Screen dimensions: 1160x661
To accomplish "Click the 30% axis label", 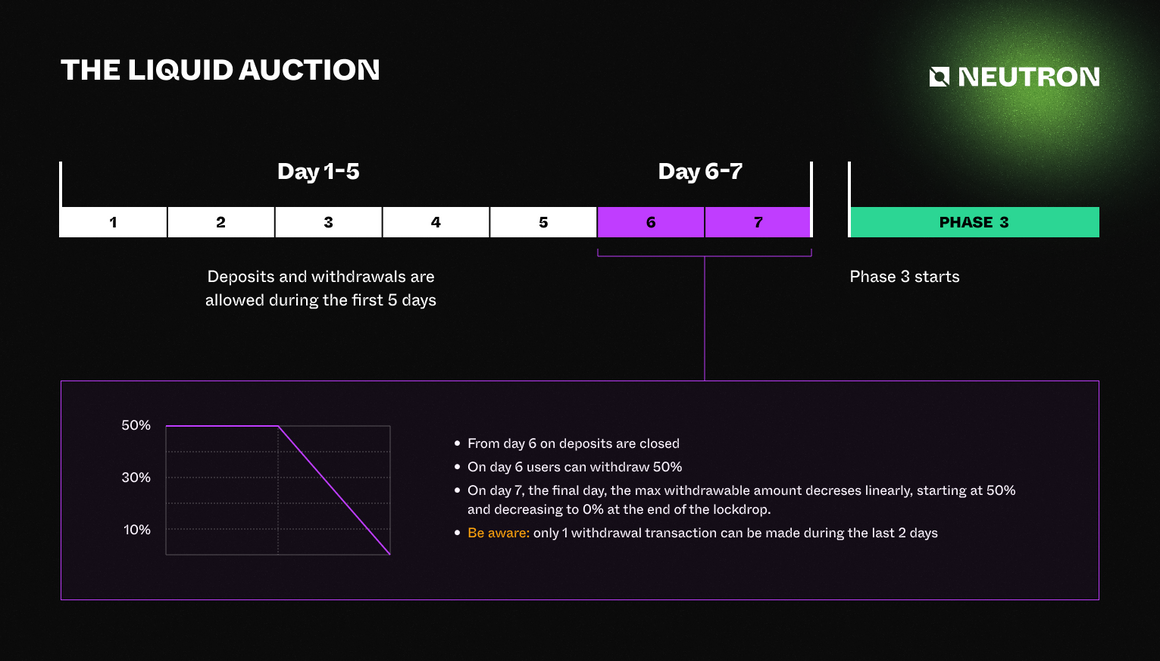I will 137,478.
